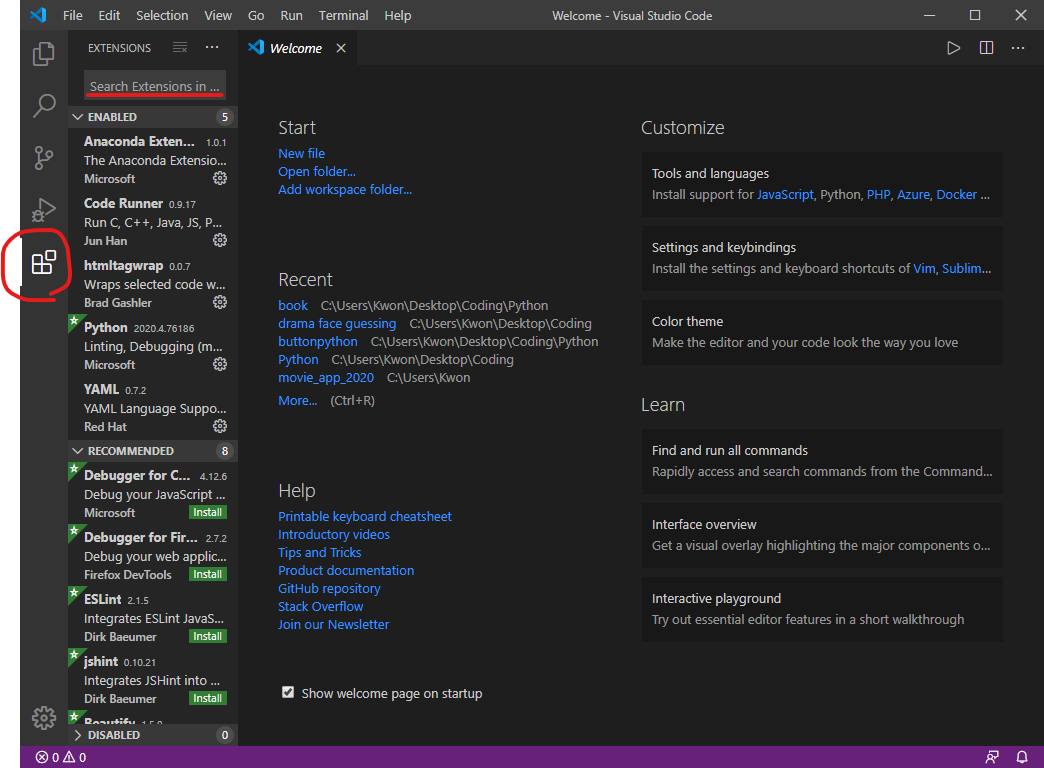The image size is (1044, 768).
Task: Click the VS Code logo in title bar
Action: 39,15
